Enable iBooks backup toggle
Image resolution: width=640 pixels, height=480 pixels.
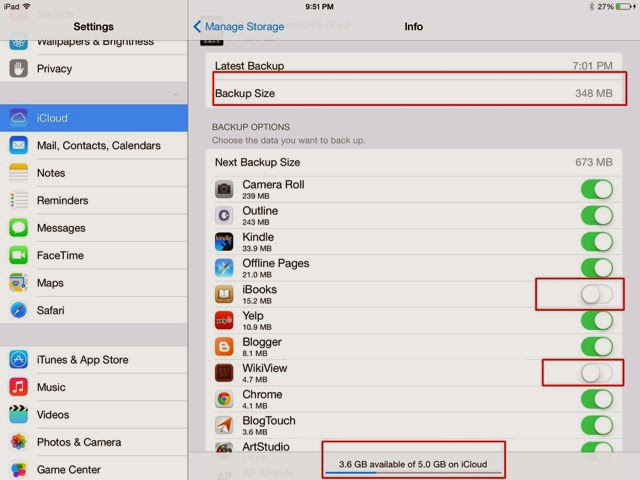click(597, 294)
